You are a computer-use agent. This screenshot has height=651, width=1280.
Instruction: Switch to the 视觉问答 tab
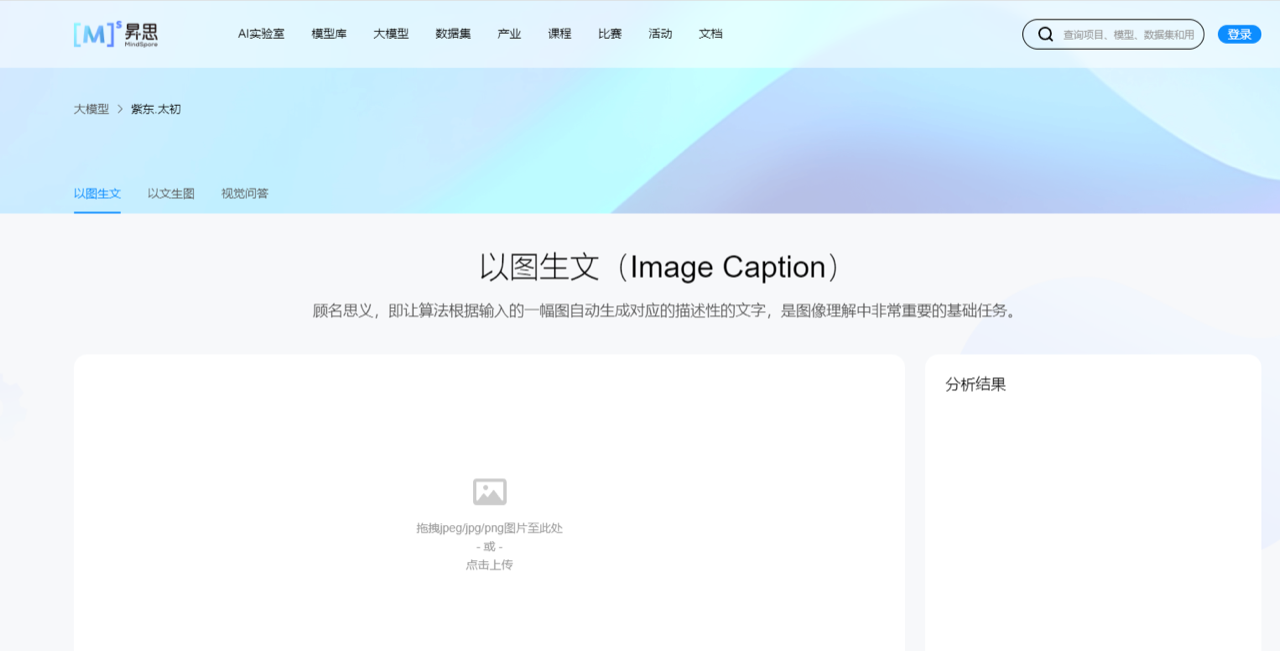click(245, 194)
